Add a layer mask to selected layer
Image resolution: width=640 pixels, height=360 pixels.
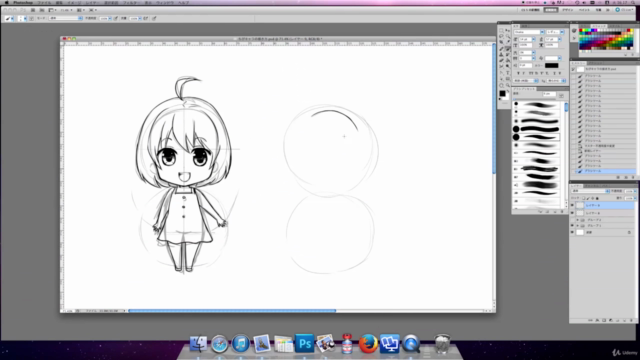pos(604,320)
